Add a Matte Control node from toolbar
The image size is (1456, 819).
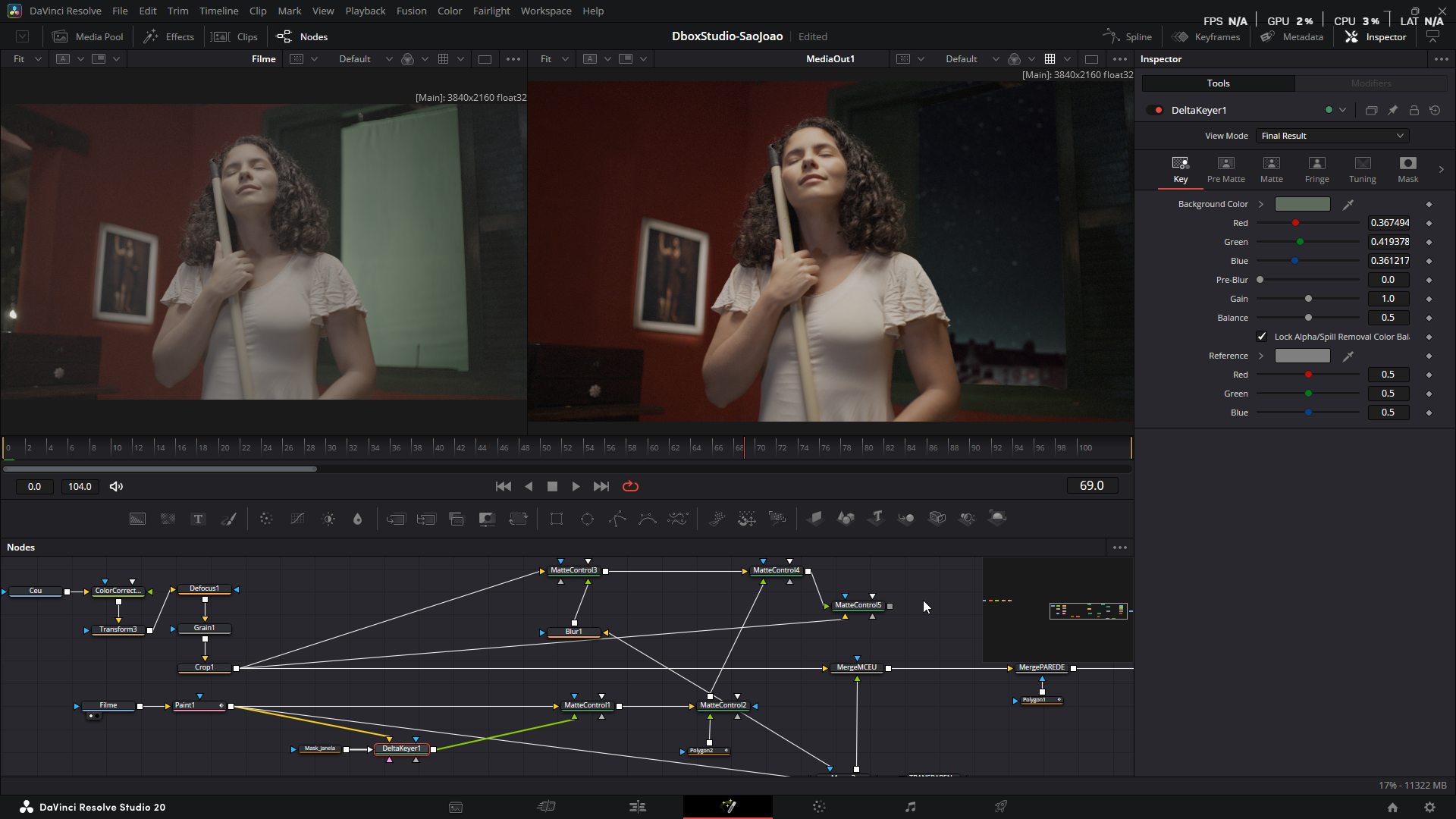487,519
